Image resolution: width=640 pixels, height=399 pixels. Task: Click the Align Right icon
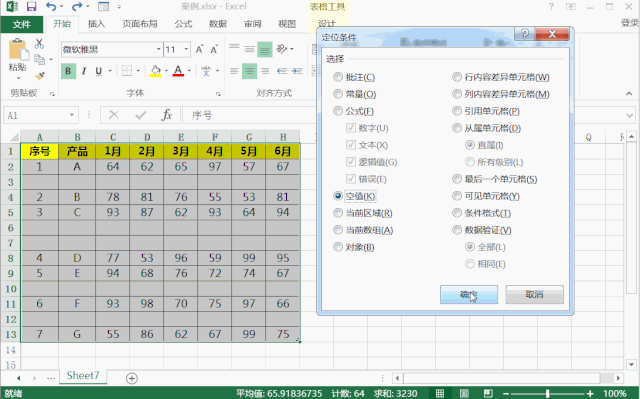tap(265, 71)
